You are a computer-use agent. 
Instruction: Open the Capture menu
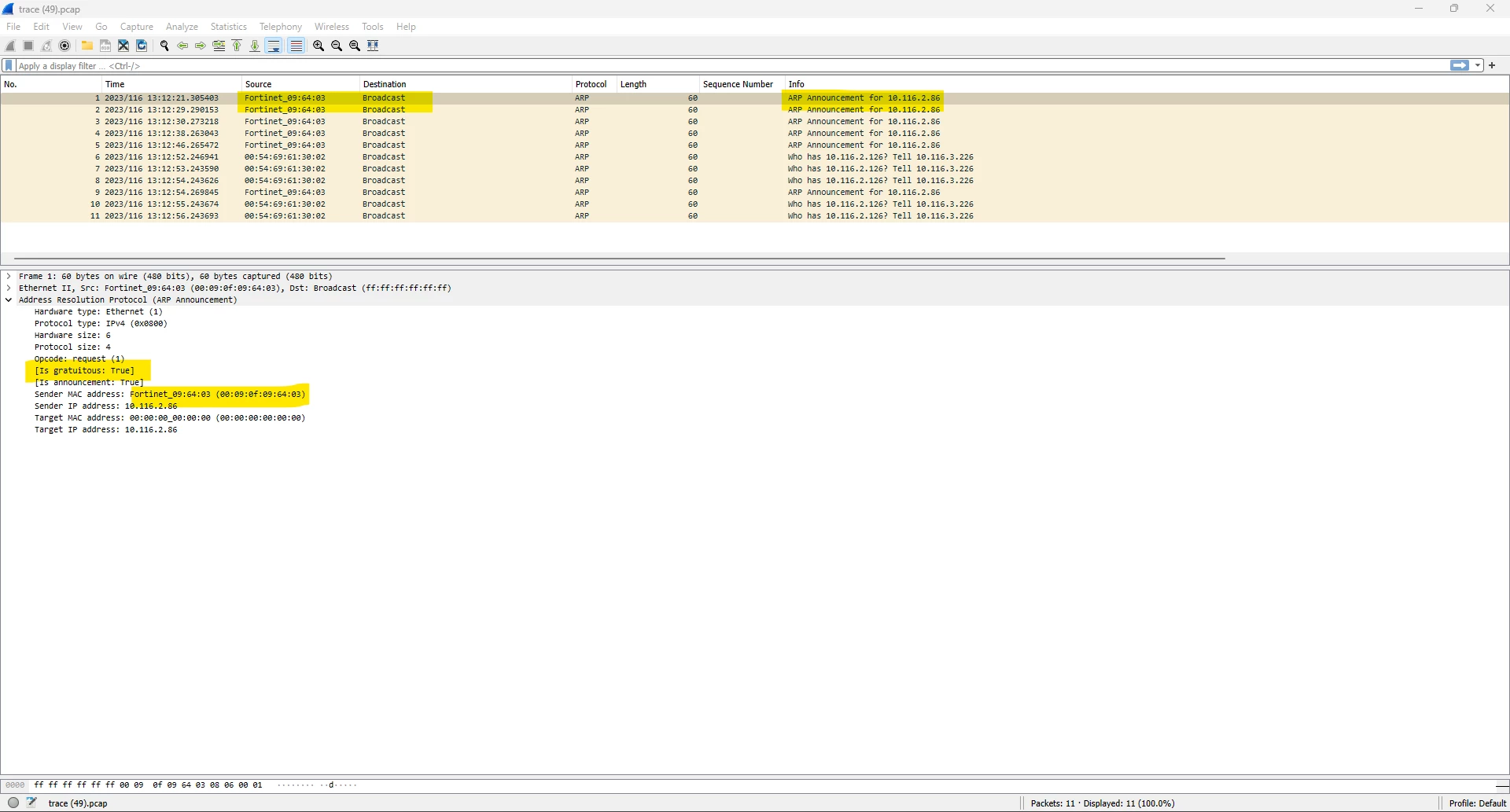click(x=137, y=26)
